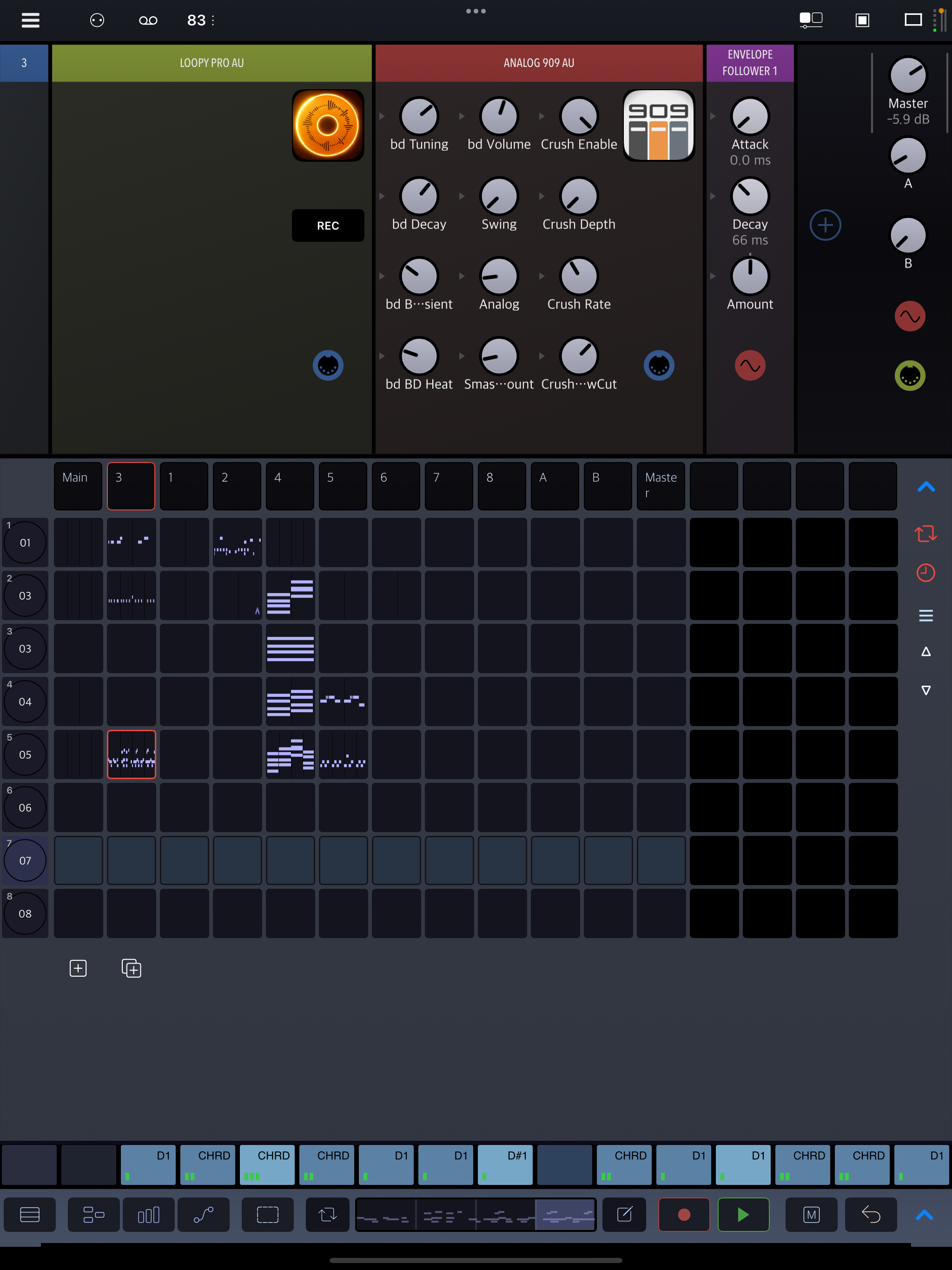Viewport: 952px width, 1270px height.
Task: Open the tape loop recorder icon
Action: tap(148, 20)
